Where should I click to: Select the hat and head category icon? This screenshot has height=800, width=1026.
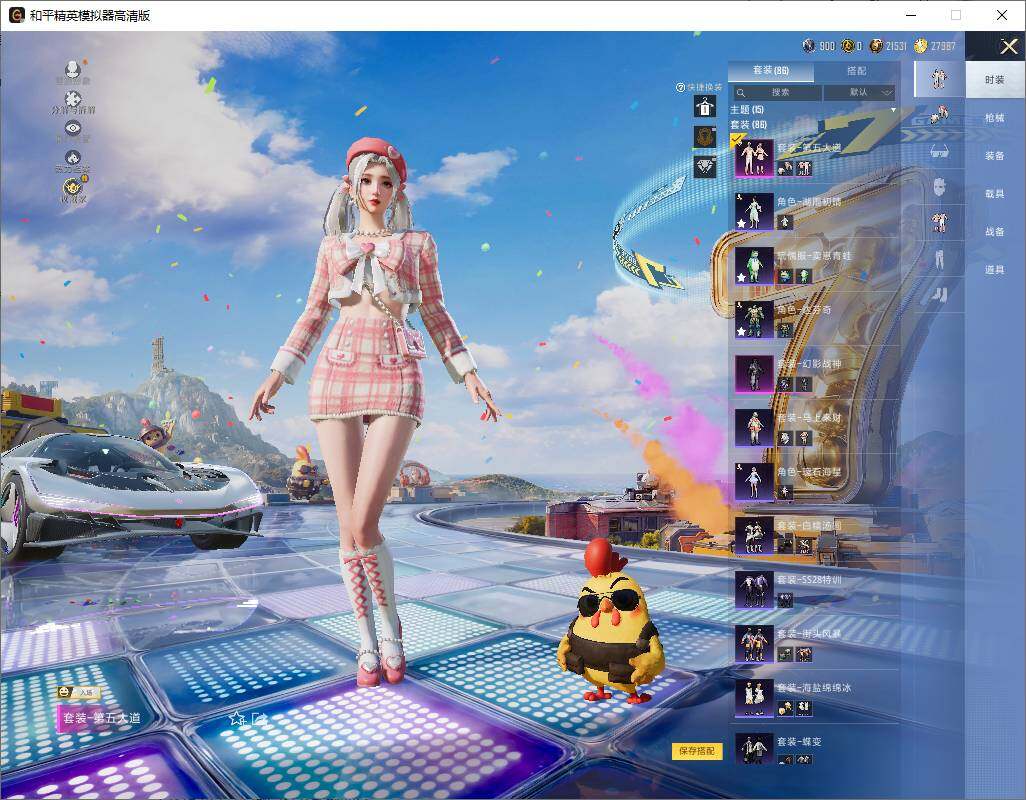tap(939, 116)
